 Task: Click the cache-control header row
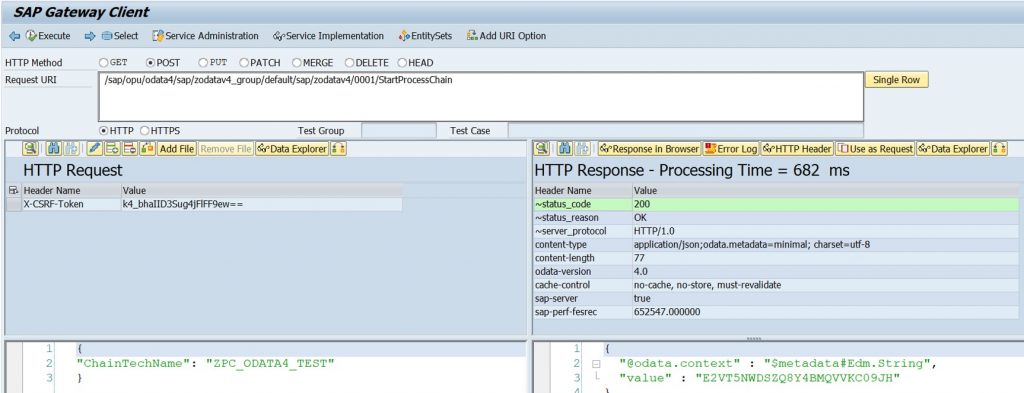776,285
